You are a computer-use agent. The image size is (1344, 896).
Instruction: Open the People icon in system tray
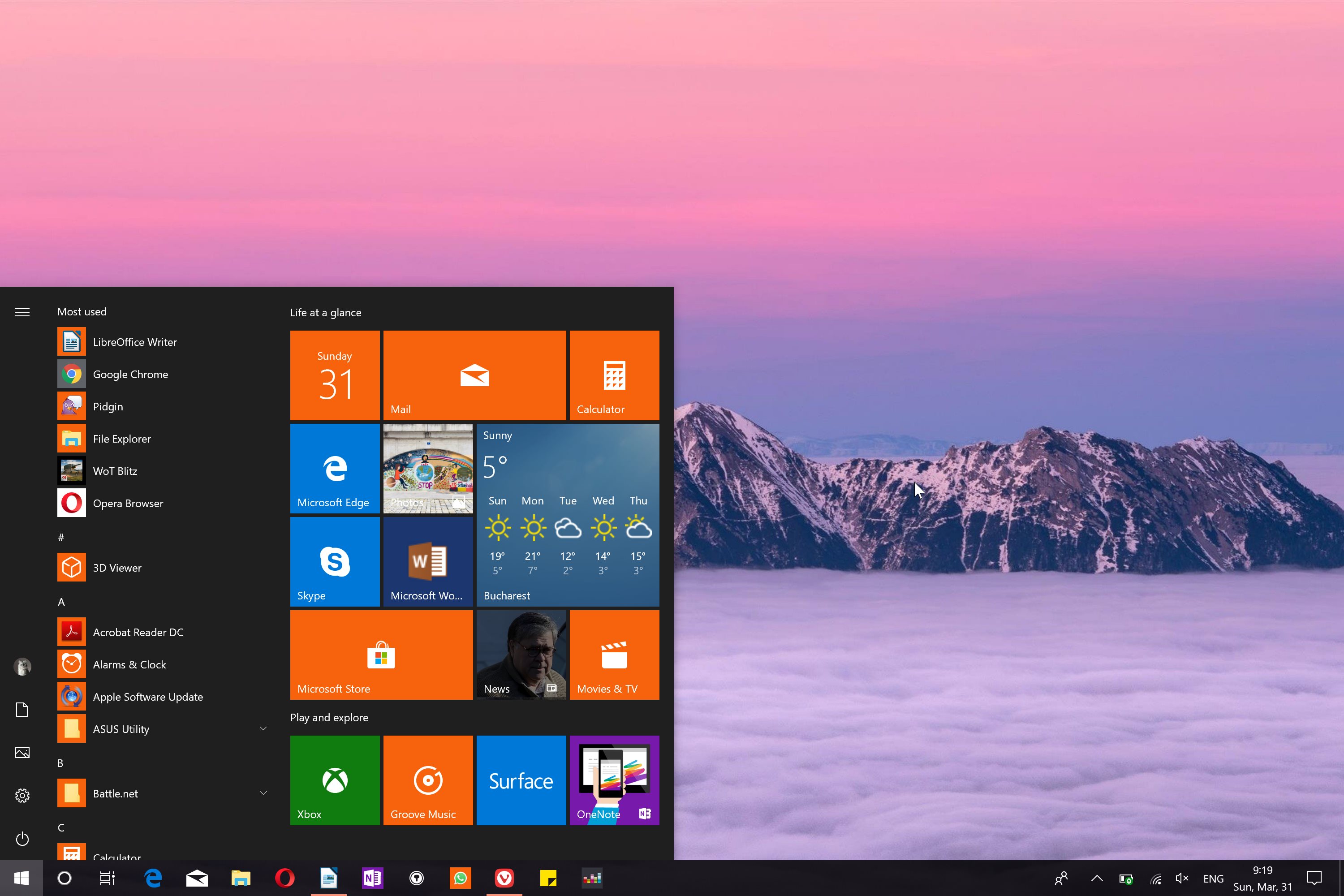click(x=1061, y=878)
